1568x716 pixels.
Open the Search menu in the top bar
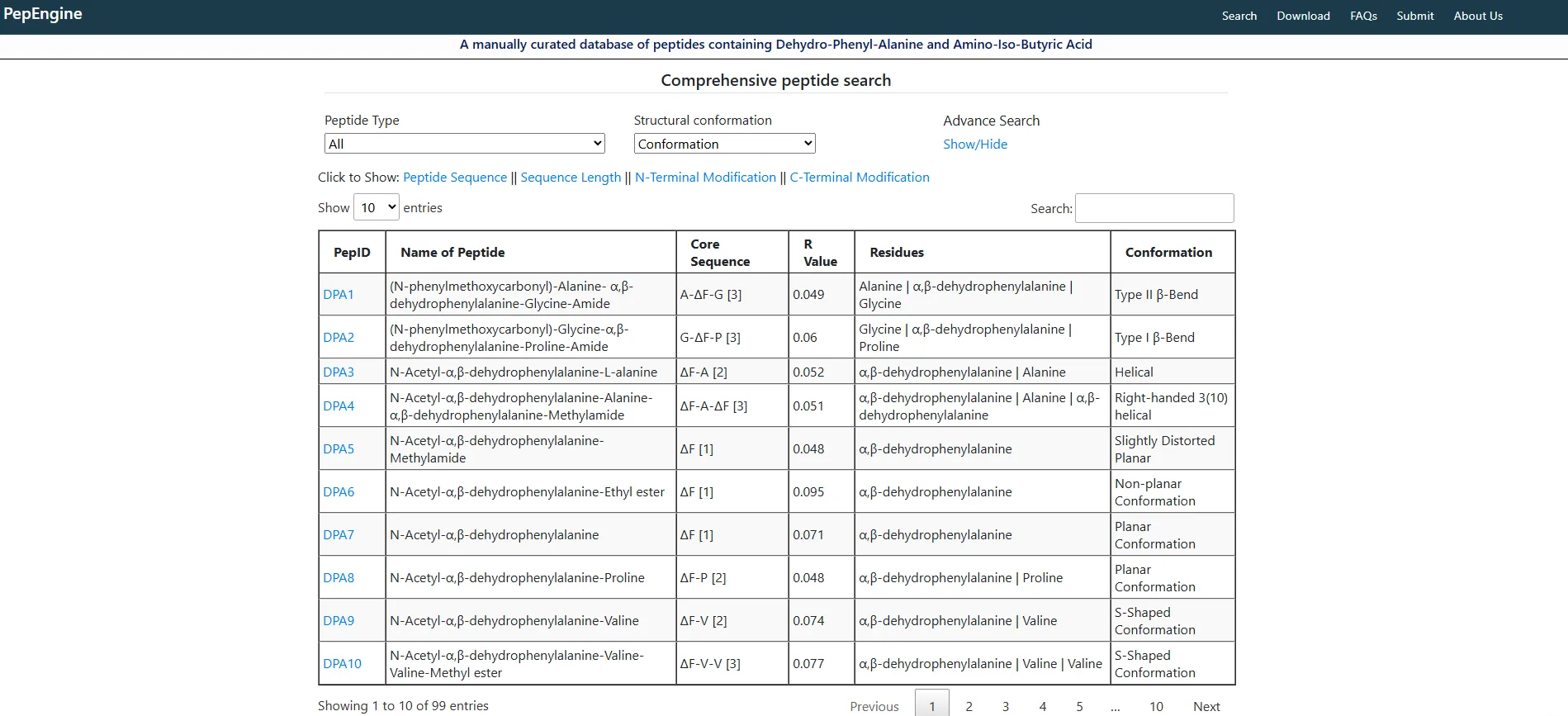point(1239,16)
